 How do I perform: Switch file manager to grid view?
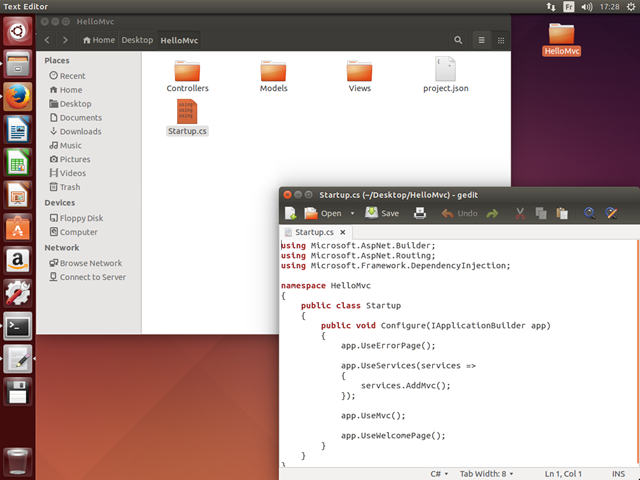coord(502,40)
